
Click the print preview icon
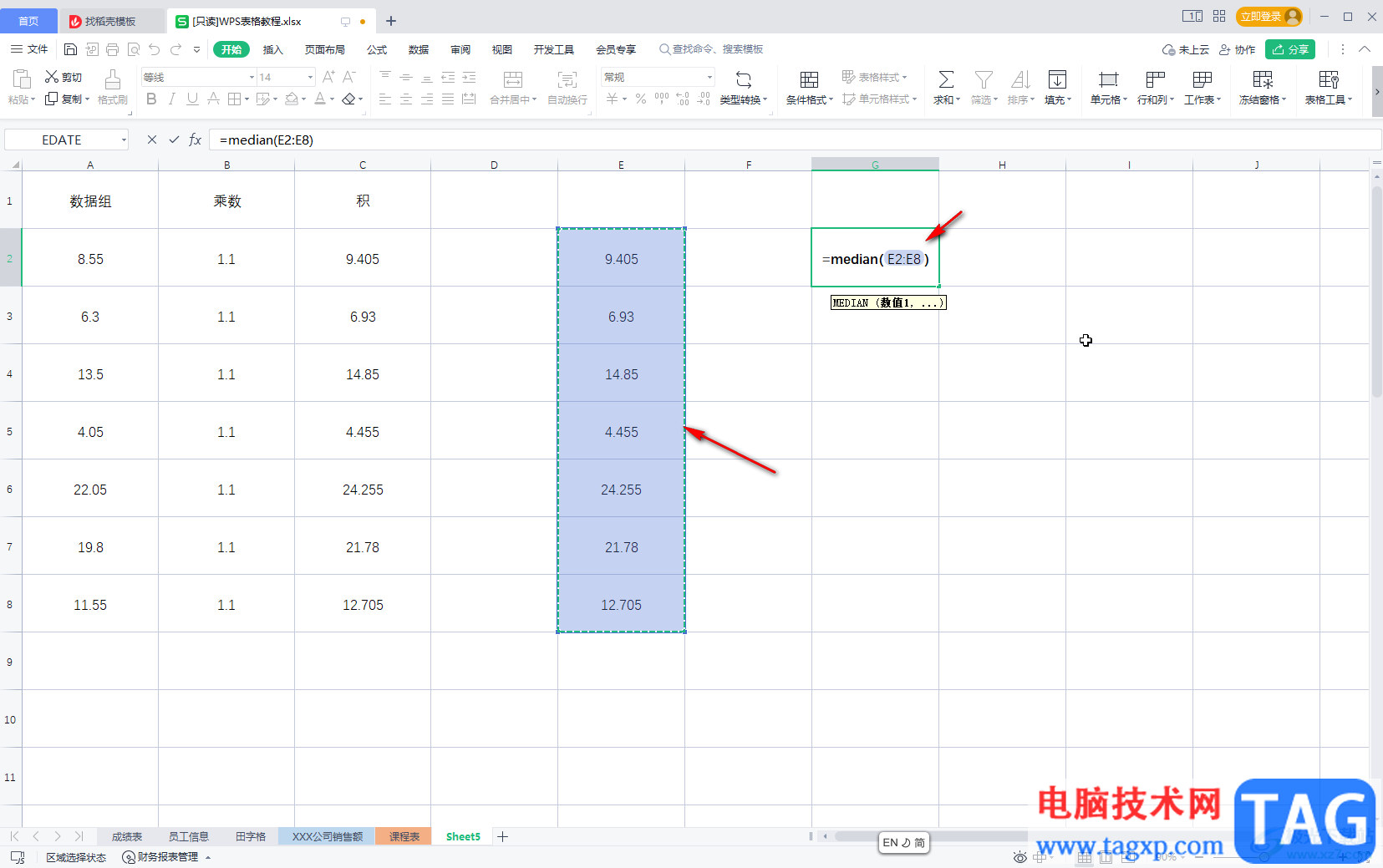point(134,49)
